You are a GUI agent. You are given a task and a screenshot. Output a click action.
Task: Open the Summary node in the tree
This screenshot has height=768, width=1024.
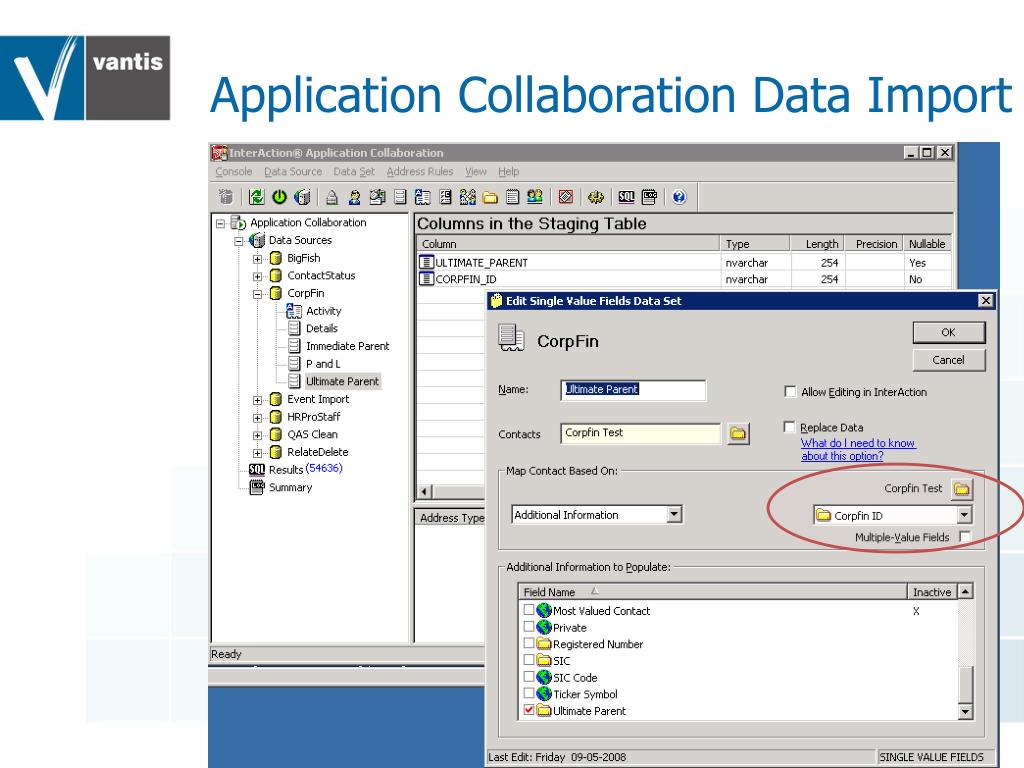coord(290,487)
